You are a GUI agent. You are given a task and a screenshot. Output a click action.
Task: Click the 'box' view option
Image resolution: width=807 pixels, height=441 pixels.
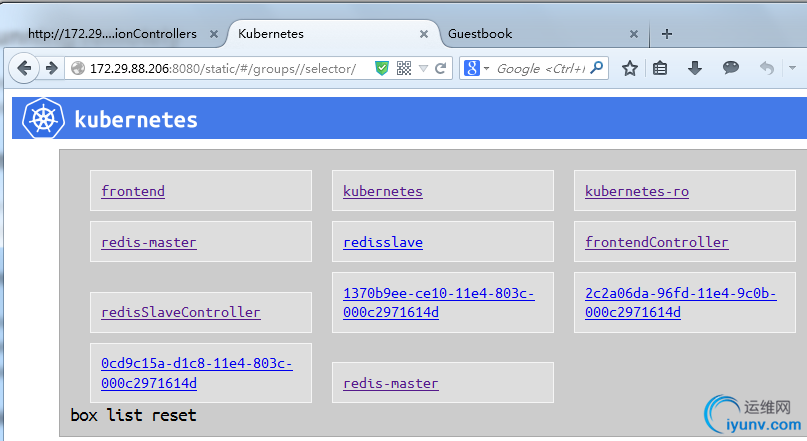[x=84, y=415]
